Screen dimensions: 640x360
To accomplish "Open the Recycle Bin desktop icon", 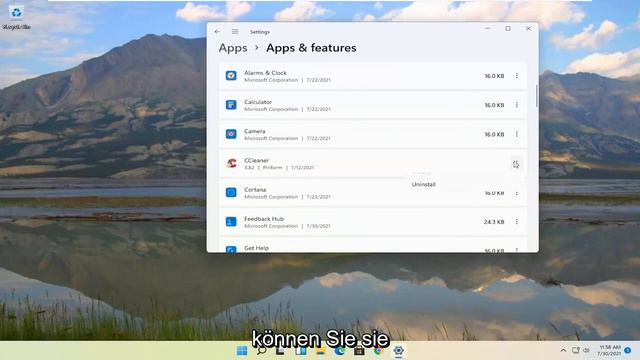I will 16,17.
